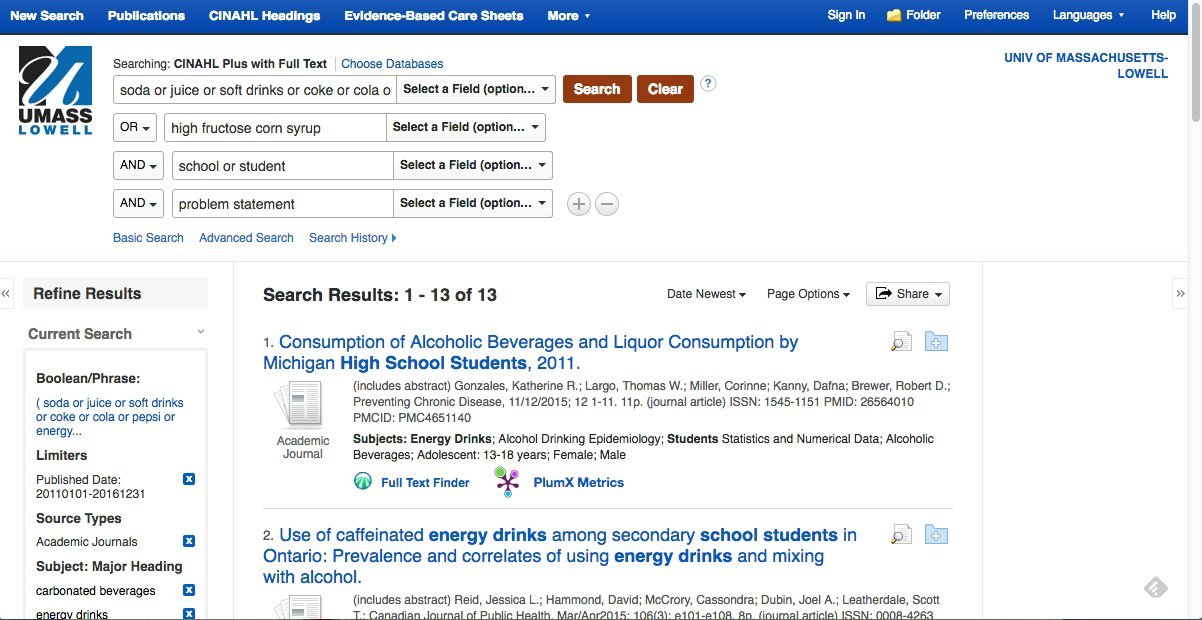Preview first result with magnifier icon
Screen dimensions: 1202x620
click(901, 342)
